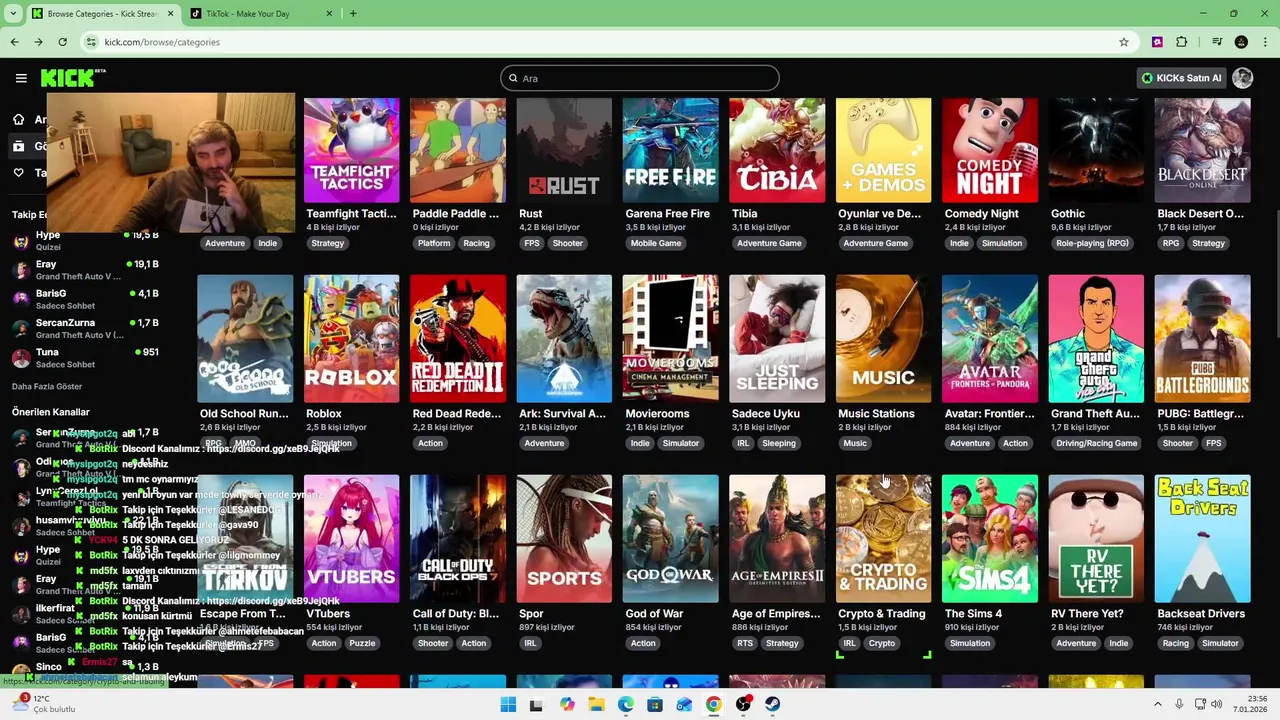
Task: Open Tuna channel in sidebar
Action: [85, 358]
